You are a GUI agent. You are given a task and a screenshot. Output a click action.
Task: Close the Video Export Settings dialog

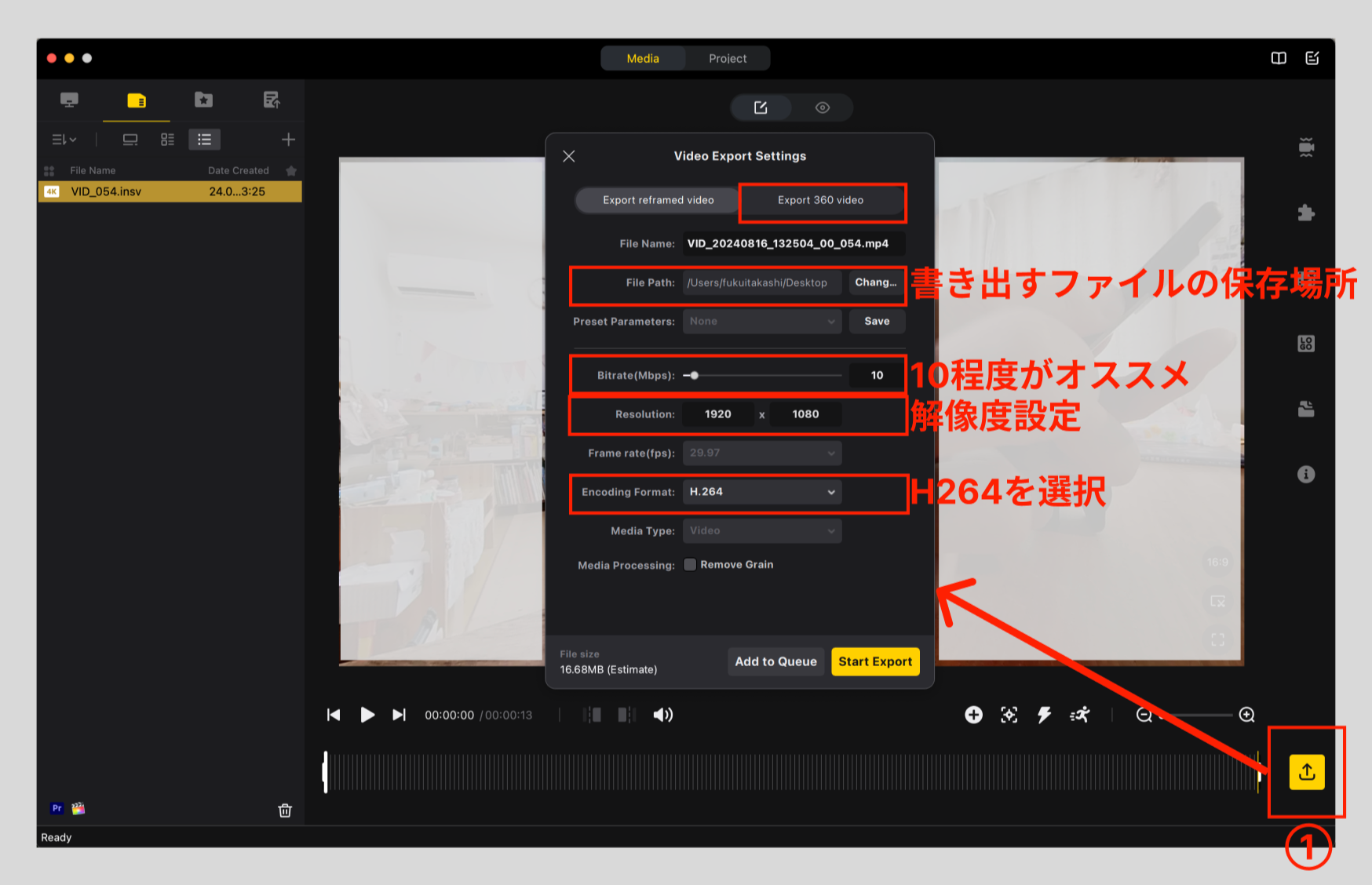pos(569,156)
